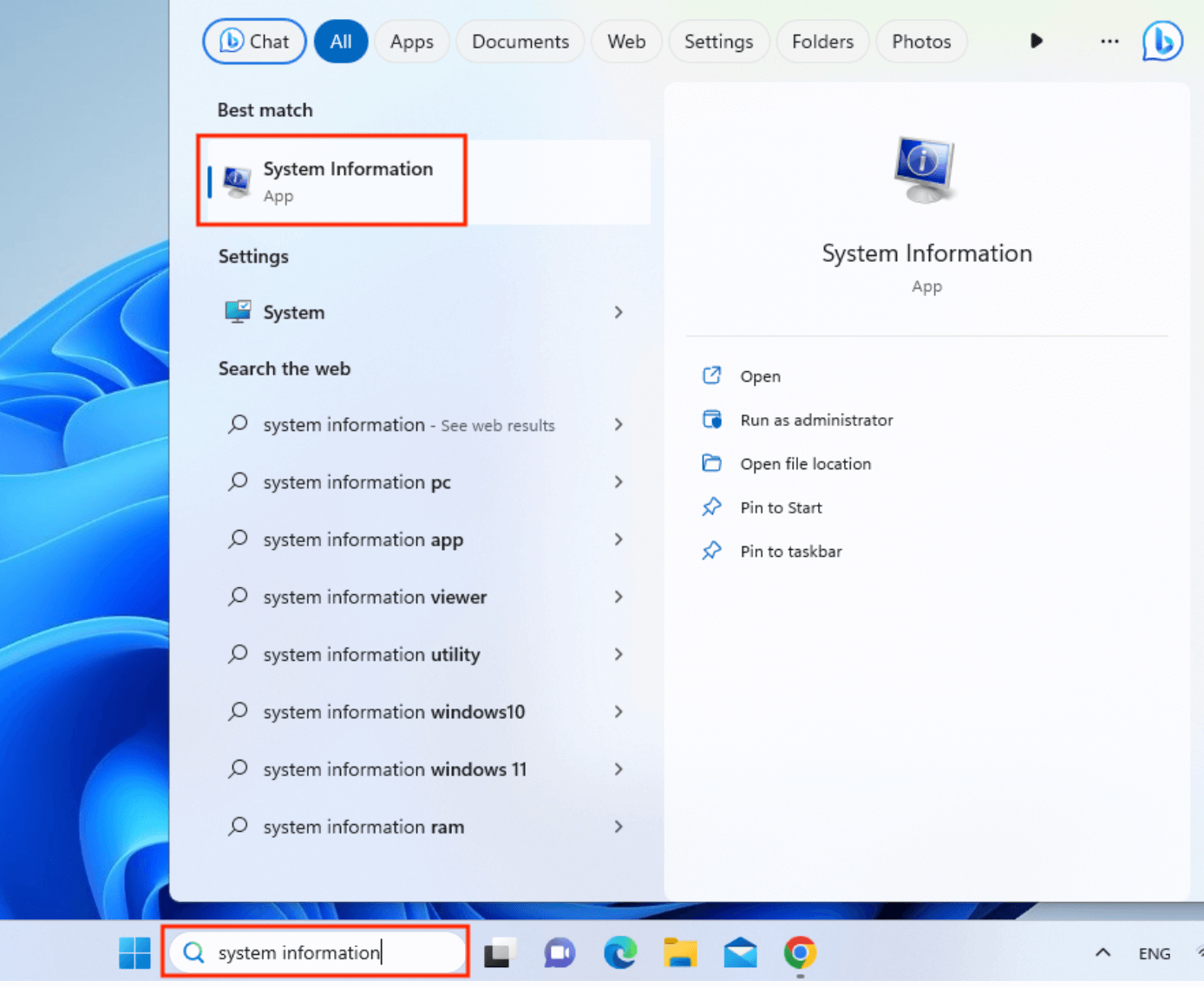Expand 'system information windows10' chevron
The height and width of the screenshot is (987, 1204).
(618, 711)
